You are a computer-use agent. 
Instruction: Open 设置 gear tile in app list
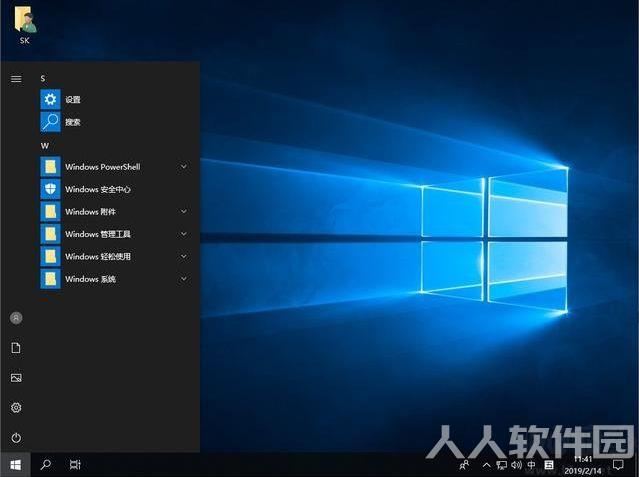(51, 99)
